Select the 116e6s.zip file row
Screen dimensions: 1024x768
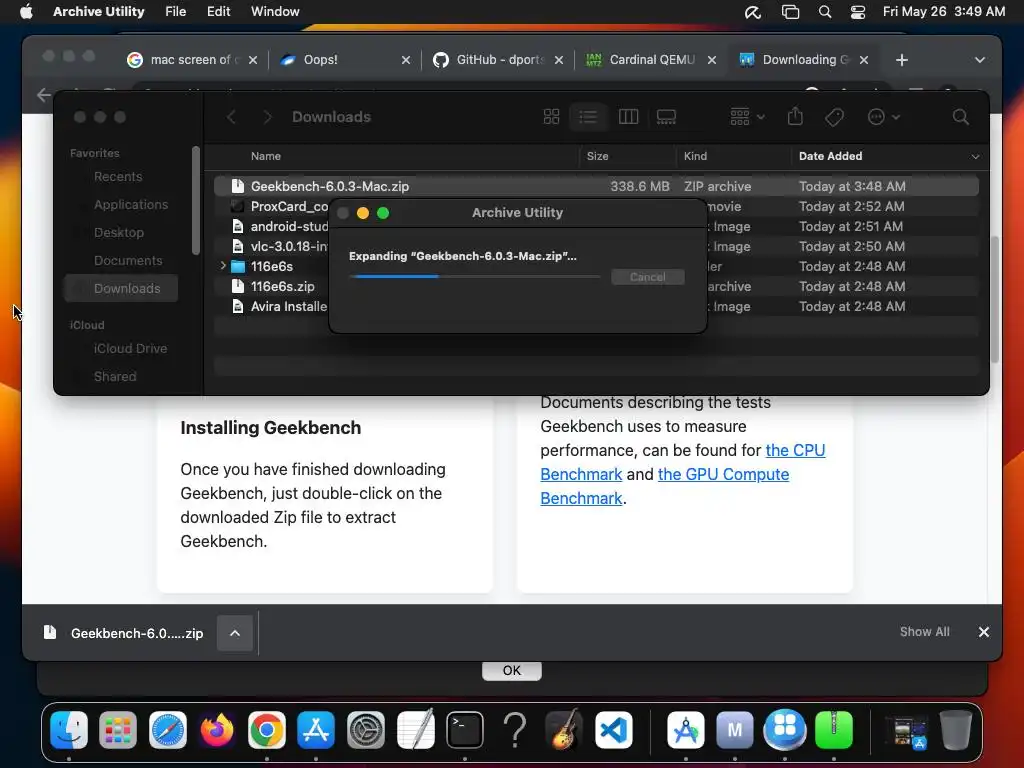[596, 286]
